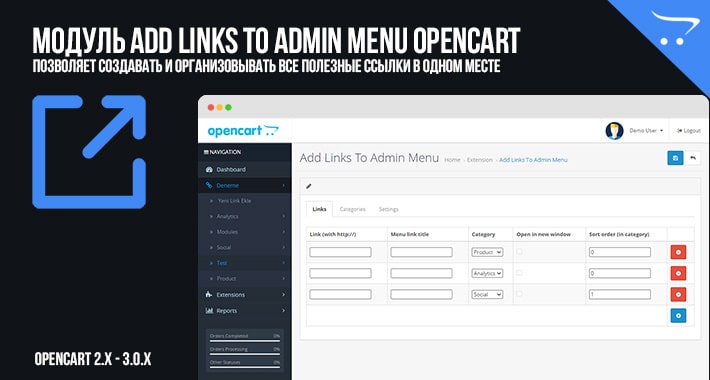Open the Reports navigation menu item
Screen dimensions: 710x380
click(x=245, y=311)
